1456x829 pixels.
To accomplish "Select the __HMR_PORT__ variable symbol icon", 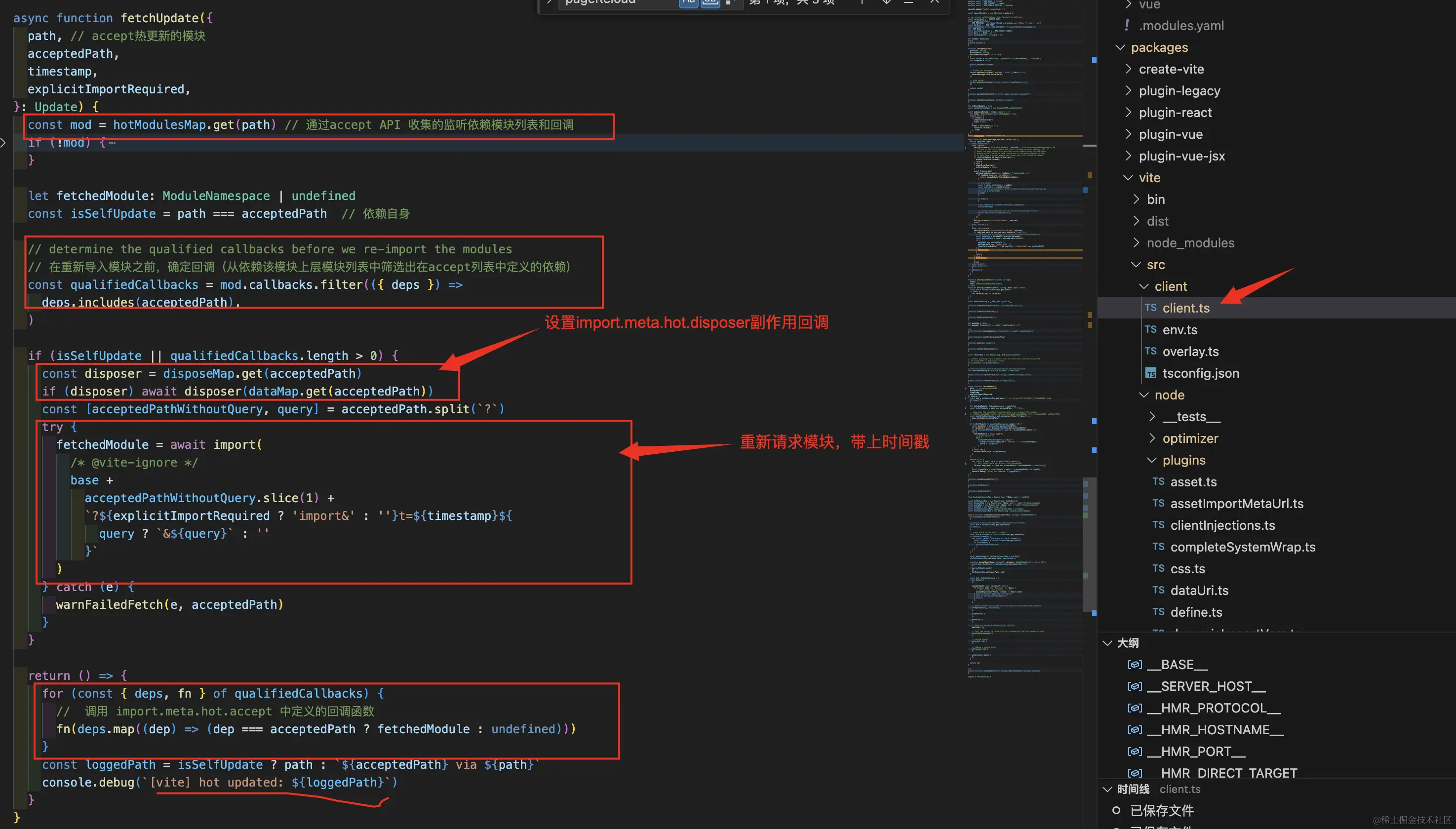I will click(1135, 751).
